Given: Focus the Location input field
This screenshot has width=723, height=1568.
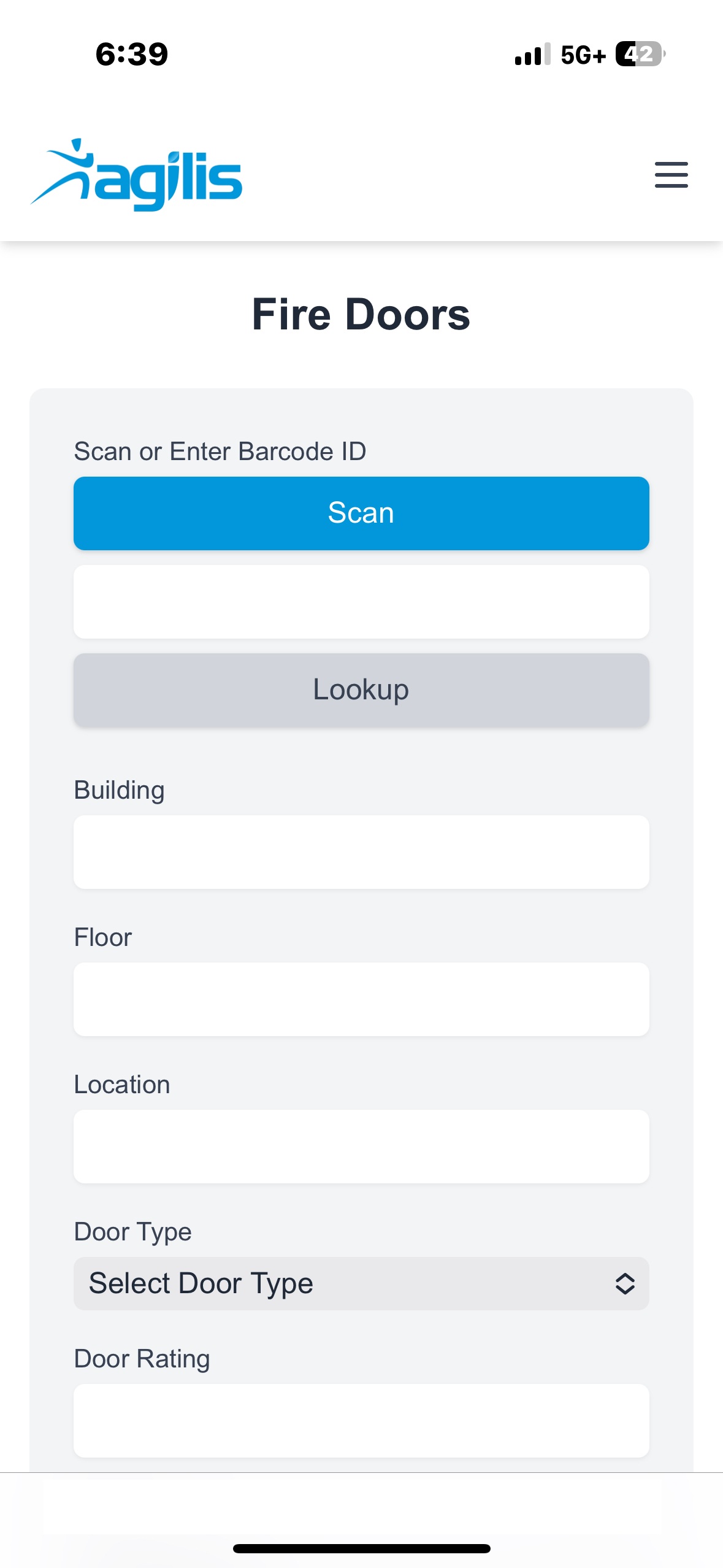Looking at the screenshot, I should (361, 1146).
